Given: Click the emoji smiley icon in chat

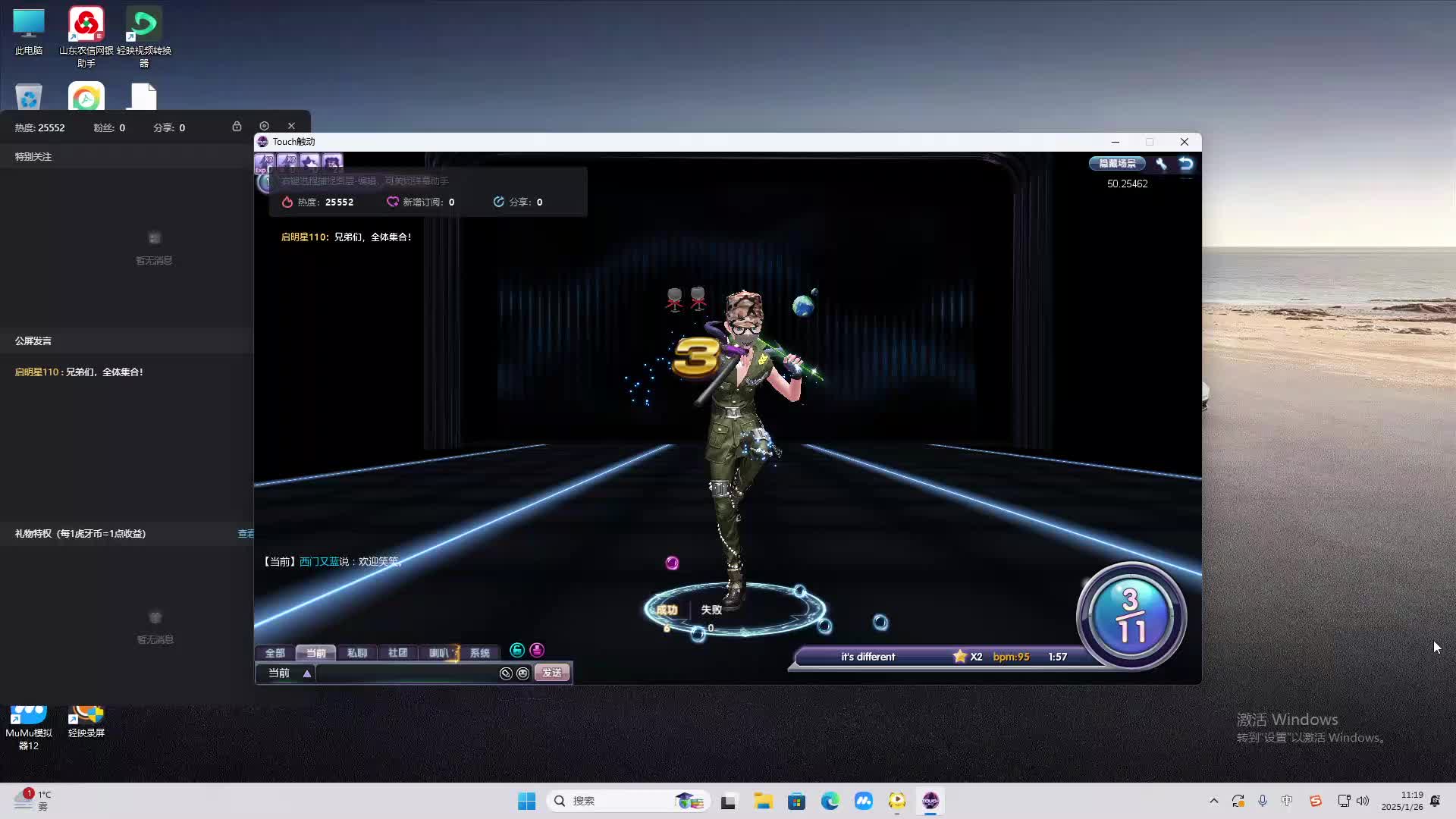Looking at the screenshot, I should [522, 673].
